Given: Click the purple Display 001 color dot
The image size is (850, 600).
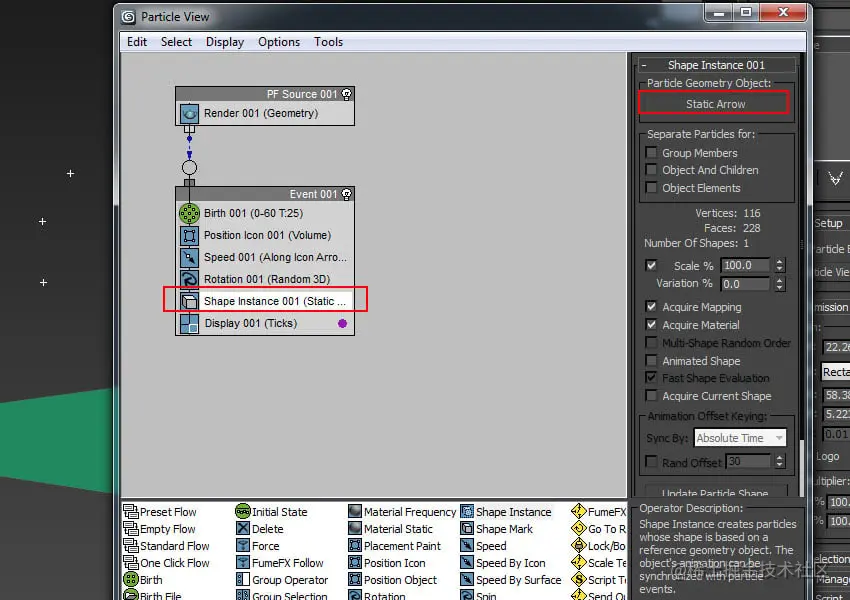Looking at the screenshot, I should (342, 324).
